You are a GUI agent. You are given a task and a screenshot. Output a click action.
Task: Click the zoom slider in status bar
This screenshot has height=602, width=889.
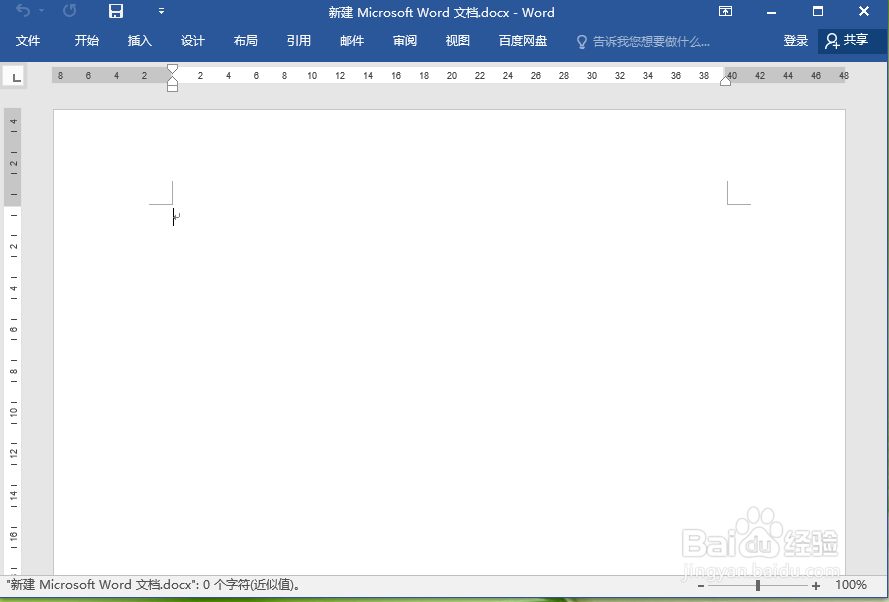click(x=760, y=585)
